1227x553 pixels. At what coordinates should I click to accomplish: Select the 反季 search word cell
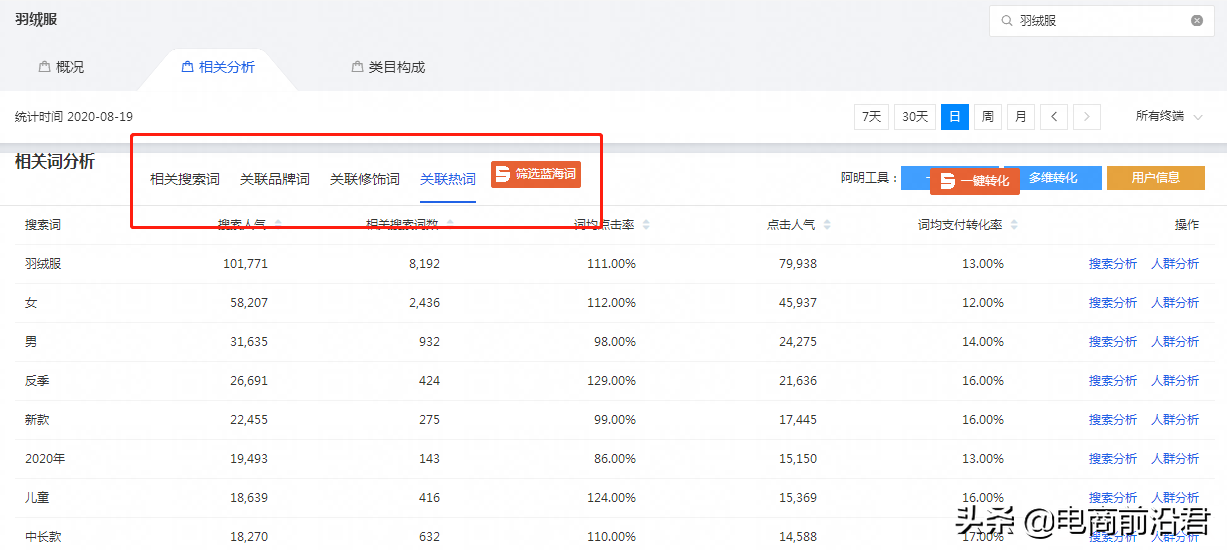(37, 381)
